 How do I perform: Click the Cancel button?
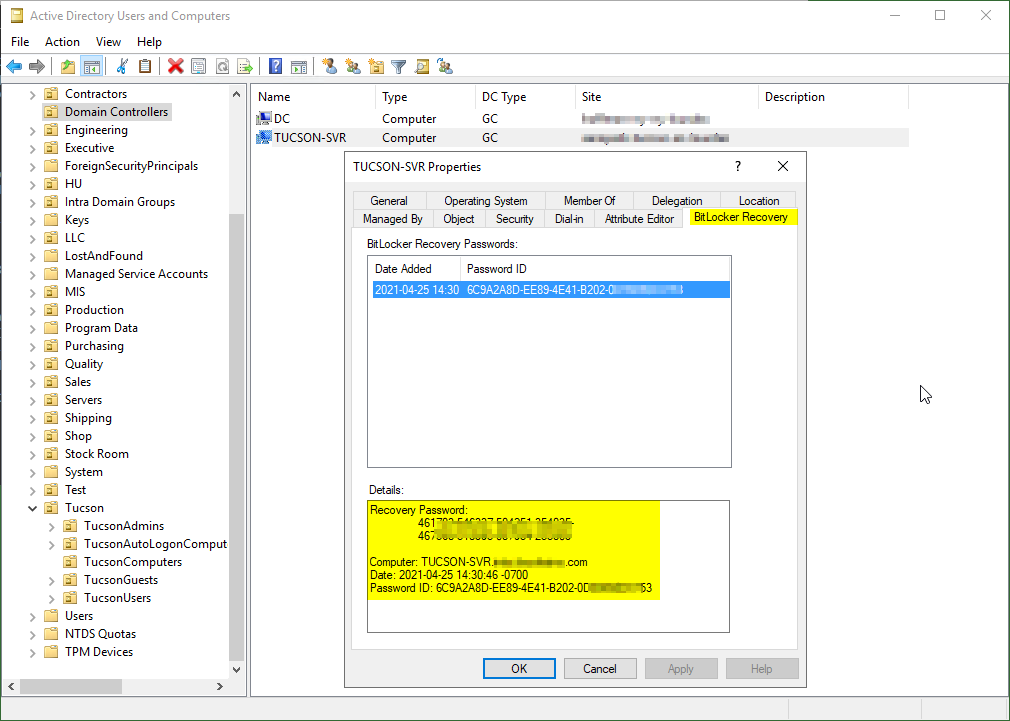600,668
